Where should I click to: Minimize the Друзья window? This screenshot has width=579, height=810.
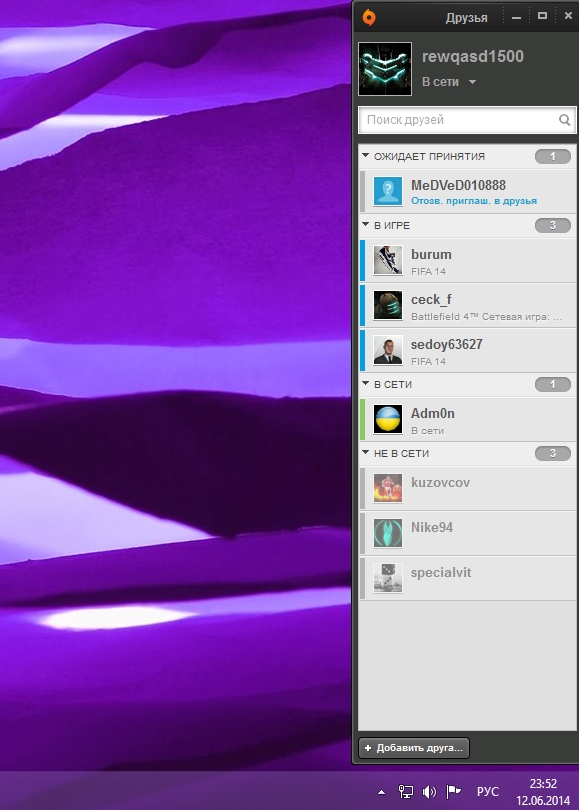[516, 17]
